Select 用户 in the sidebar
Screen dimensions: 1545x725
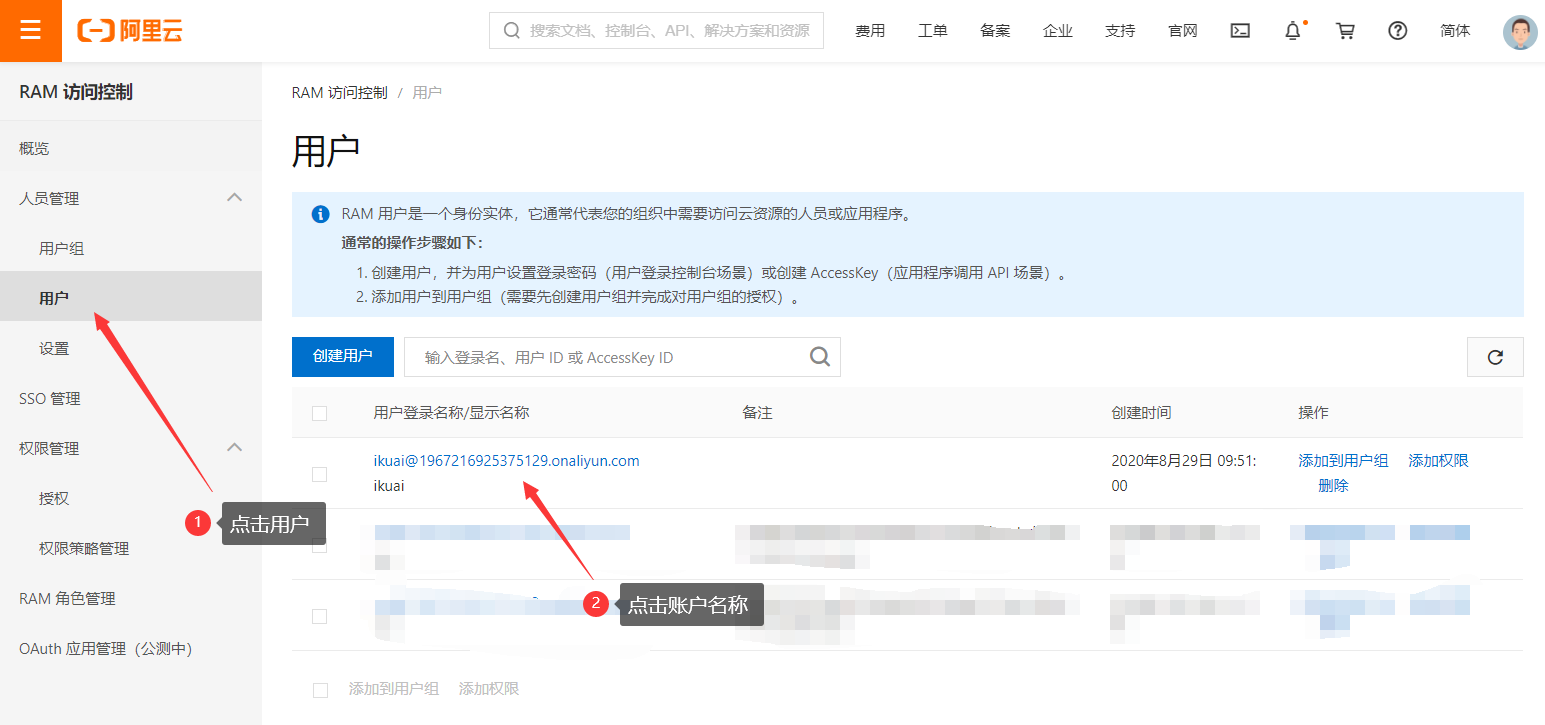[131, 298]
